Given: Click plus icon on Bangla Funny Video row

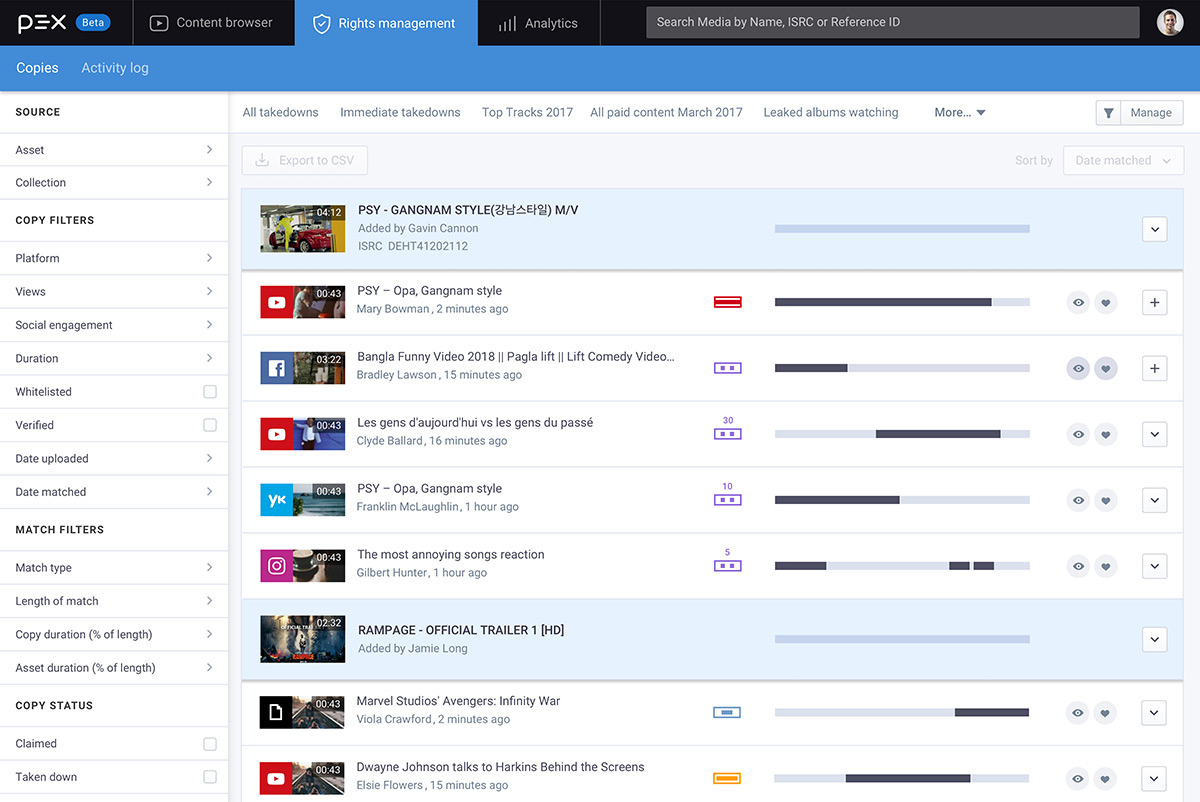Looking at the screenshot, I should tap(1154, 368).
